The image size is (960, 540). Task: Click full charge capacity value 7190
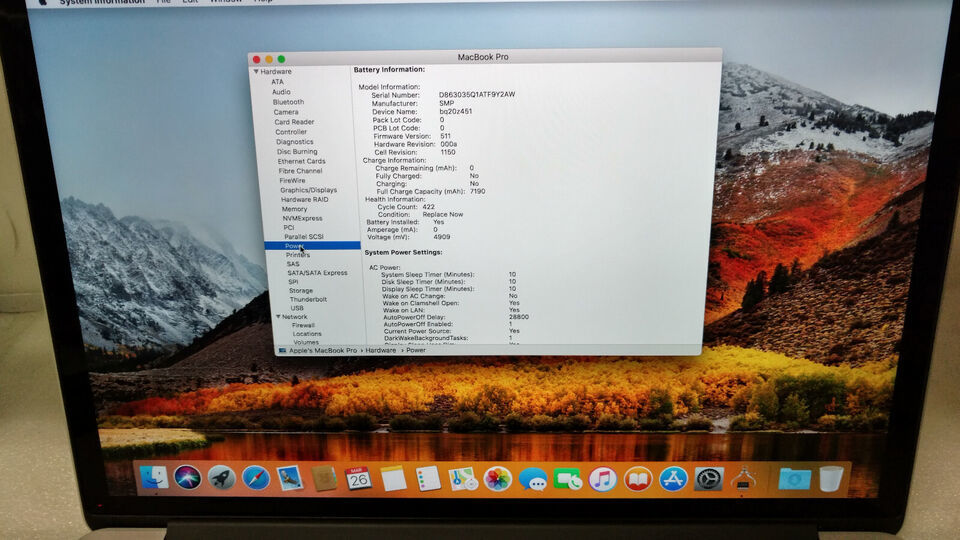(478, 192)
